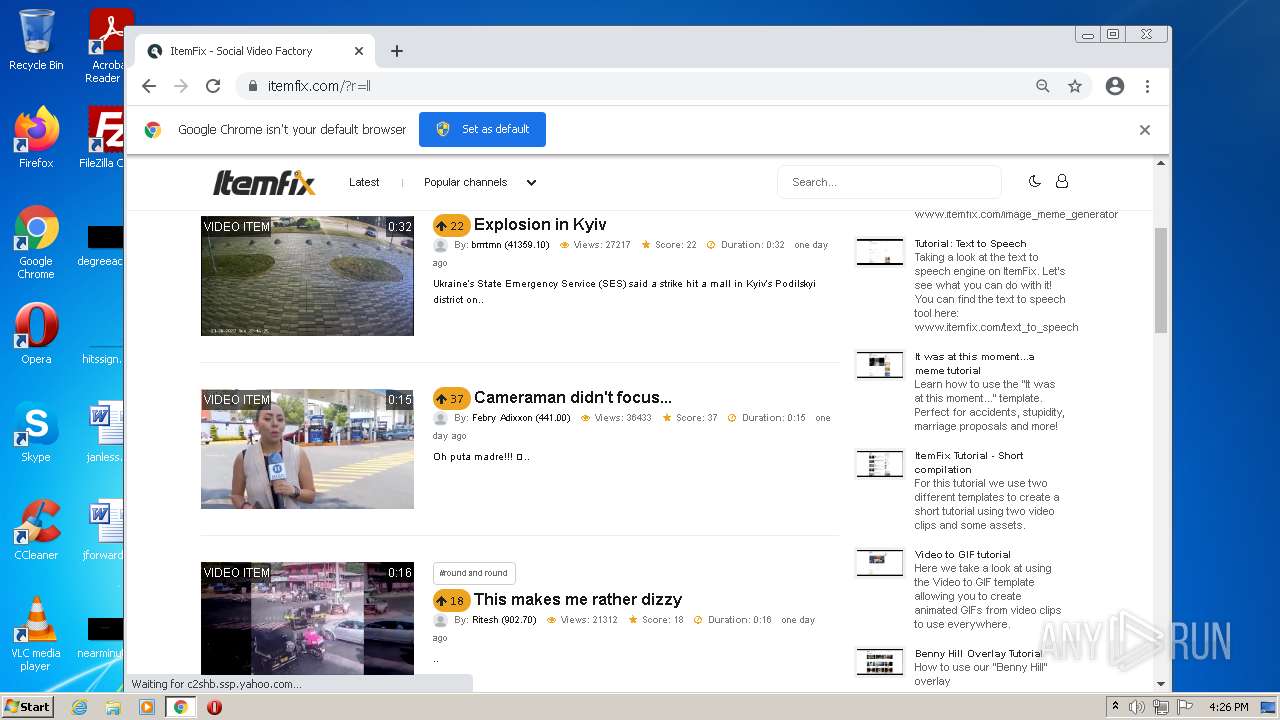
Task: Click the Set as default button
Action: (482, 129)
